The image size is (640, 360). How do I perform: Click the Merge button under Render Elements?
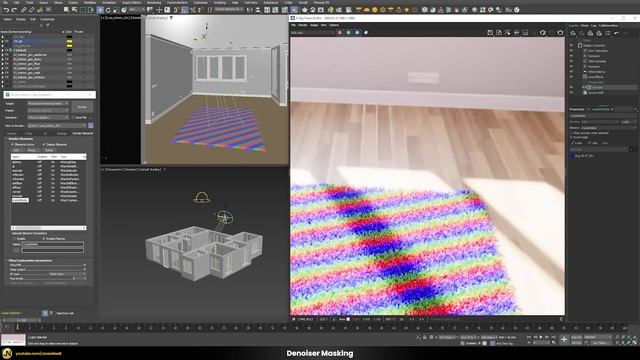[33, 150]
